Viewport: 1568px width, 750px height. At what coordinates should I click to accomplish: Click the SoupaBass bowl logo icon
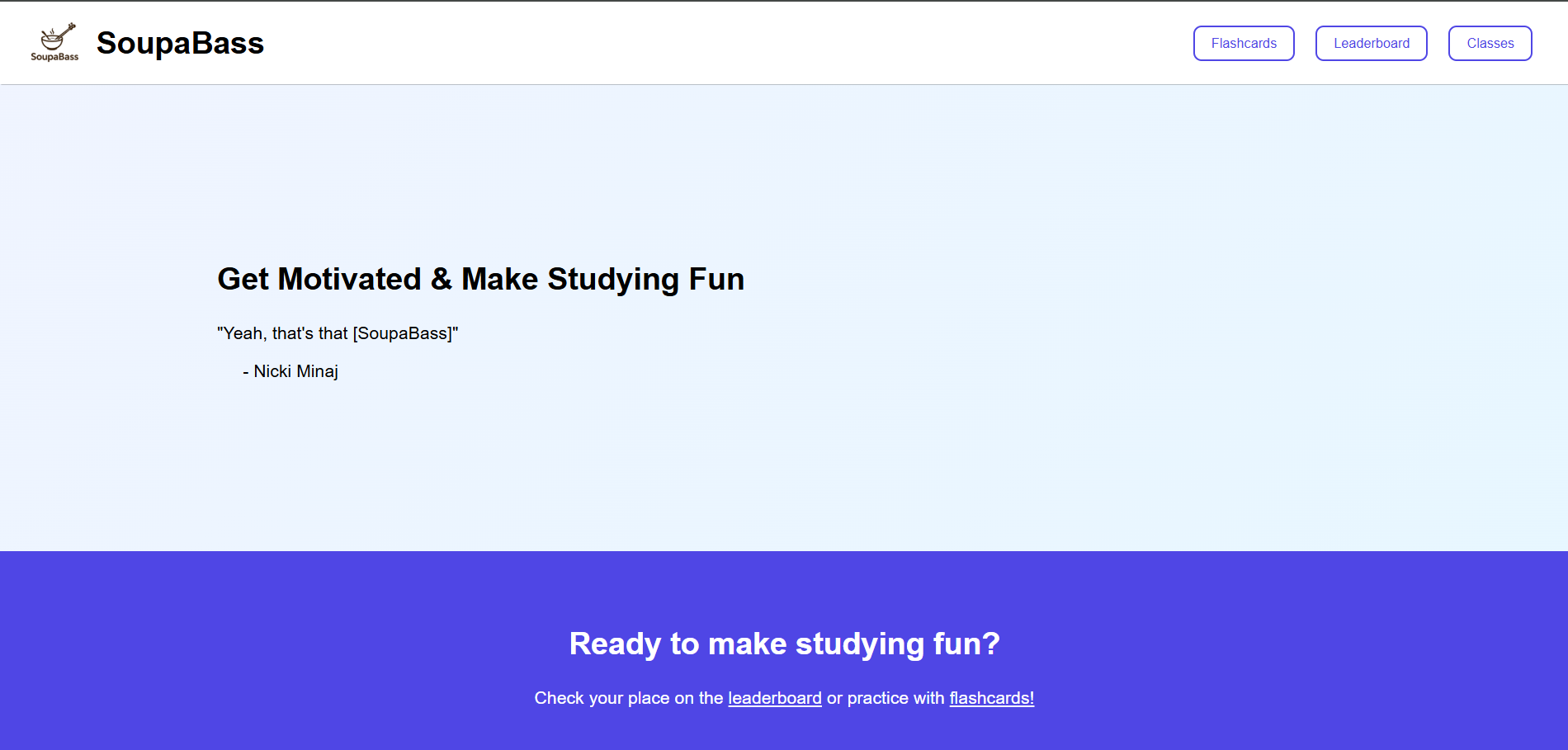(54, 42)
